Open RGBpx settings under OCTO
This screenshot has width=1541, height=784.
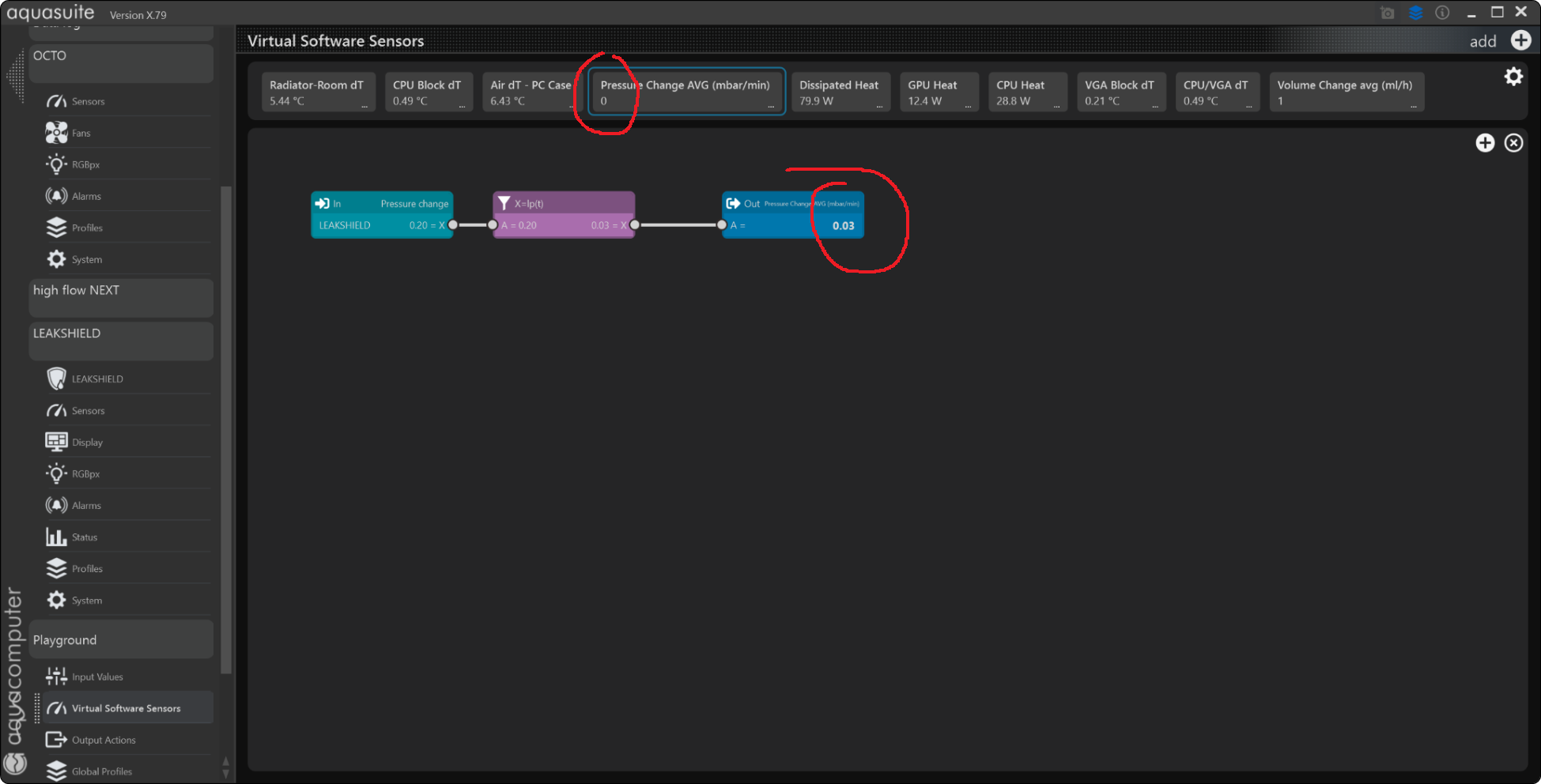[x=127, y=164]
